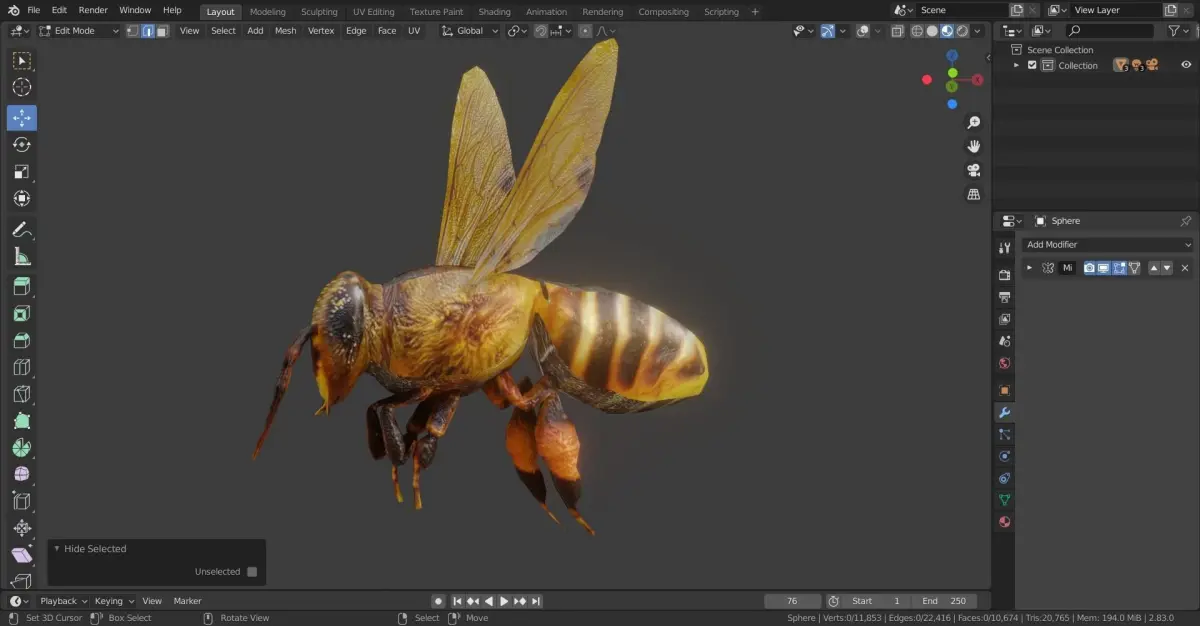The height and width of the screenshot is (626, 1200).
Task: Open the Global transform orientation dropdown
Action: (x=470, y=31)
